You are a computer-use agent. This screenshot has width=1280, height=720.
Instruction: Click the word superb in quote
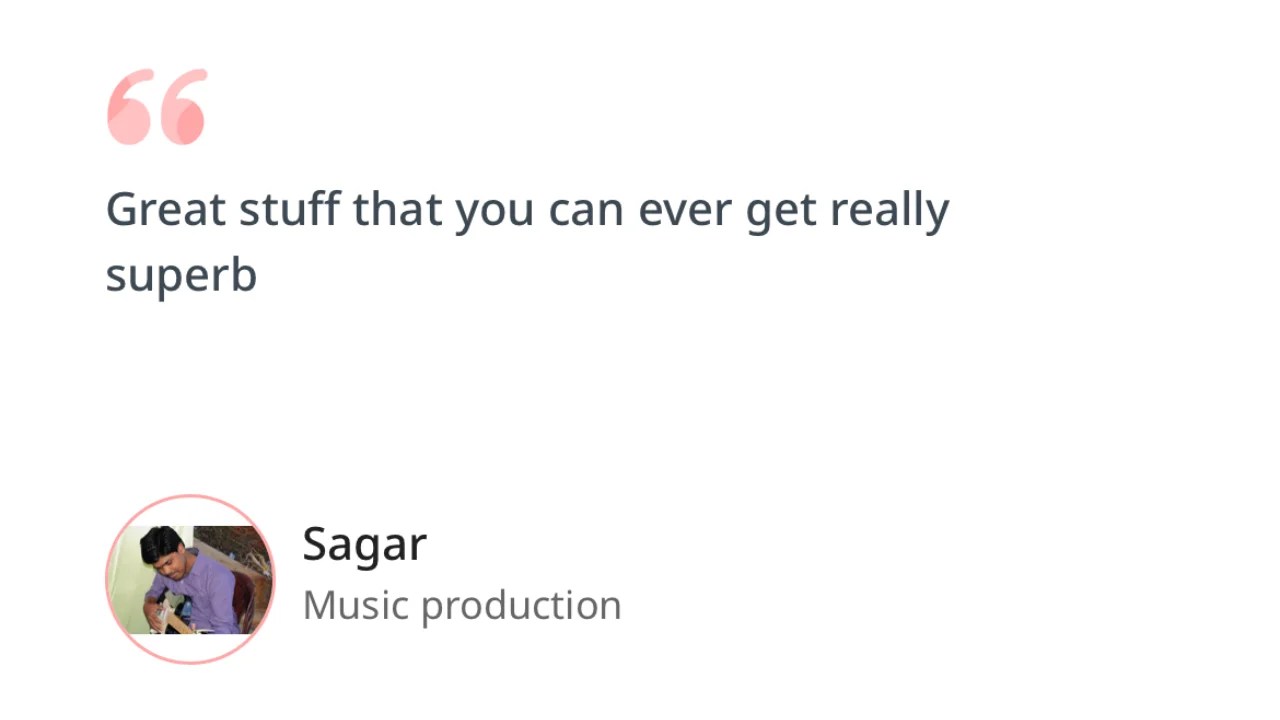tap(181, 275)
